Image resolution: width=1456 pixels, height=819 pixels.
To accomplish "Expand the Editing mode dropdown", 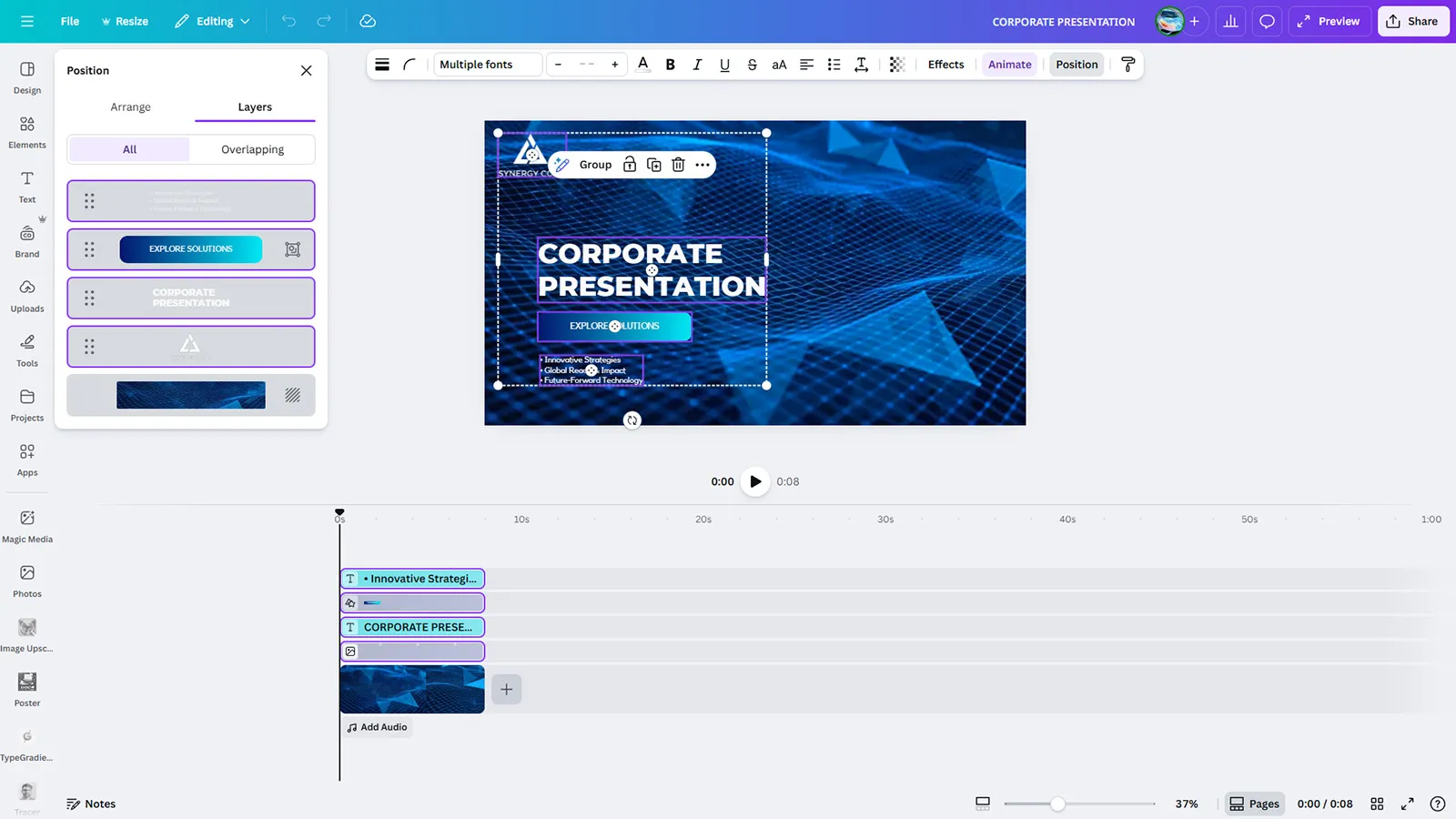I will pyautogui.click(x=213, y=21).
